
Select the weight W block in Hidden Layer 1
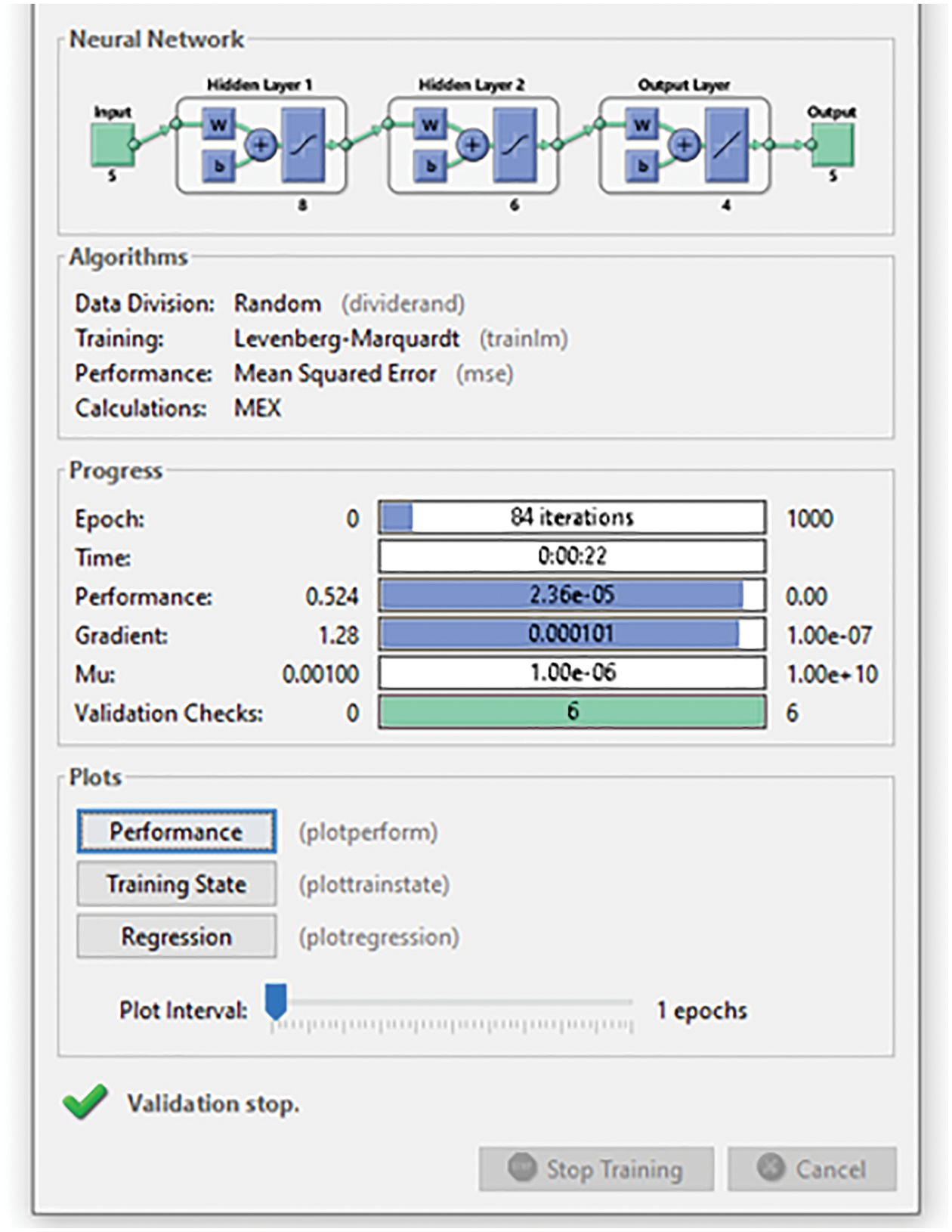coord(219,125)
